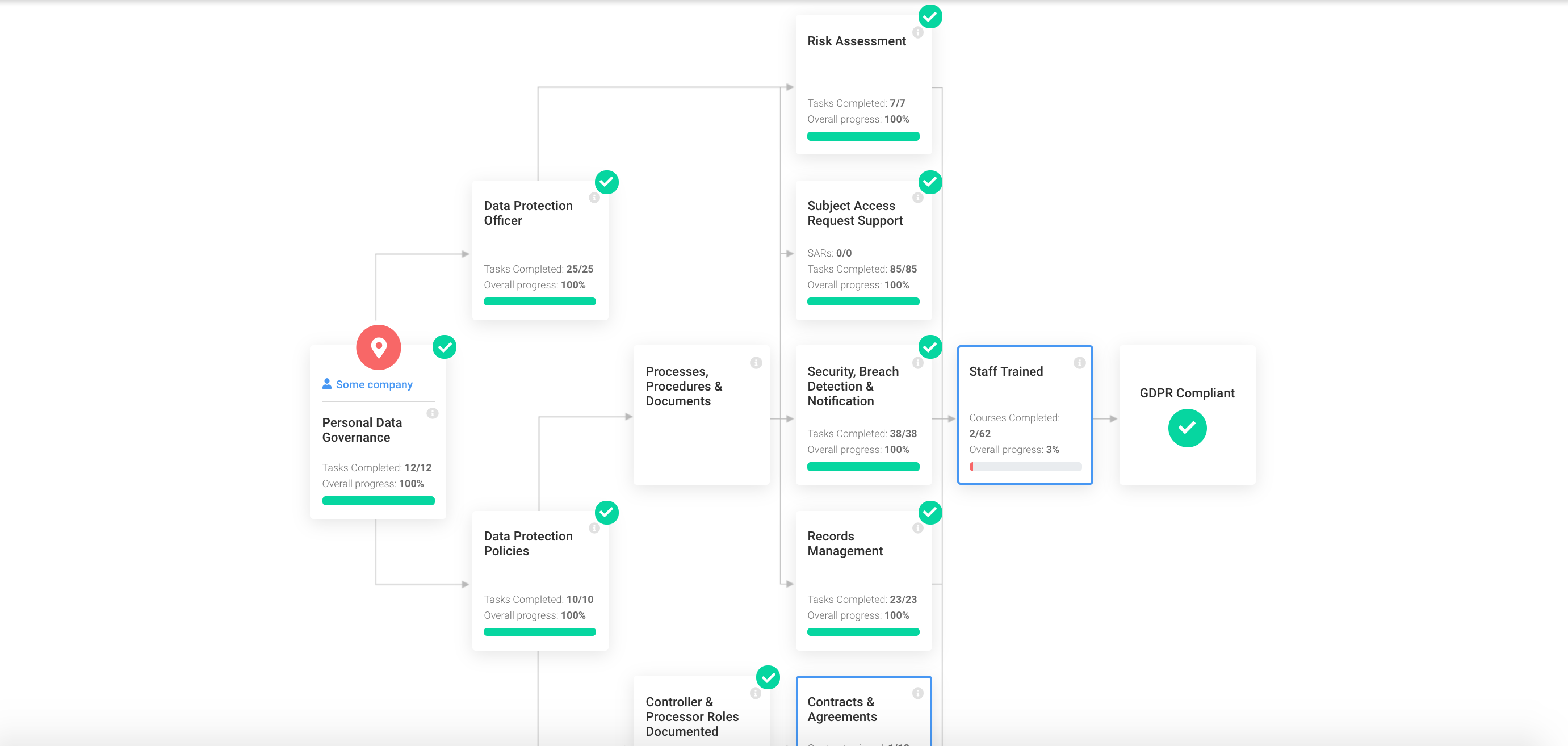Viewport: 1568px width, 746px height.
Task: Click info icon on Data Protection Policies card
Action: tap(594, 528)
